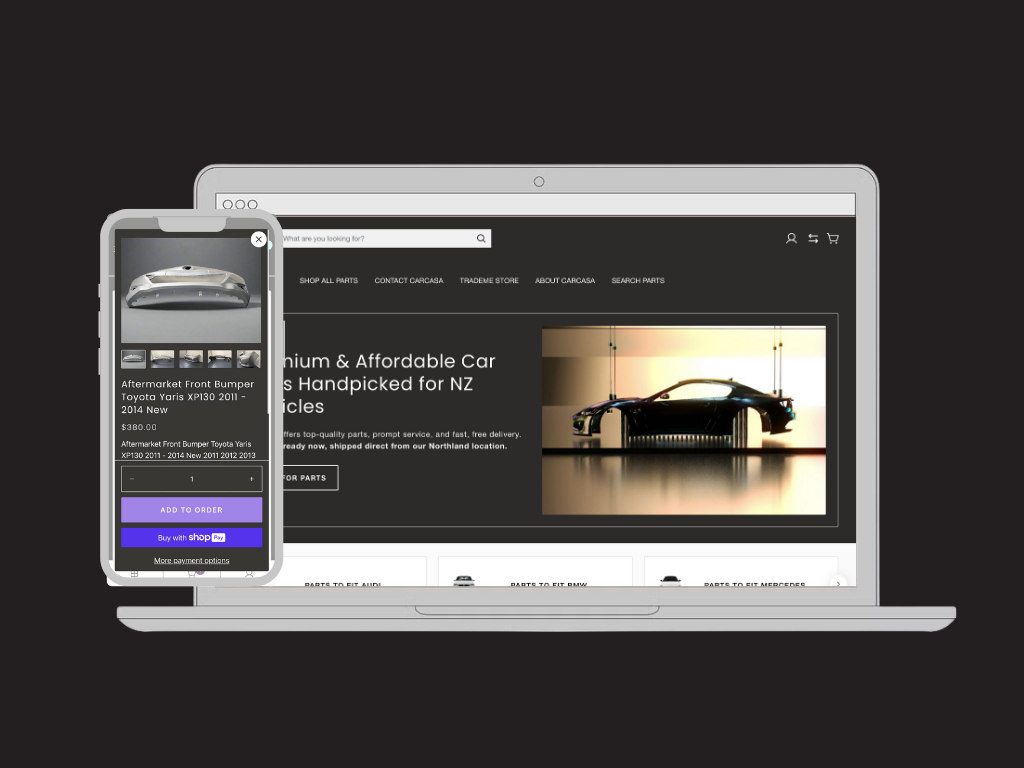Open the ABOUT CARCASA menu item
The height and width of the screenshot is (768, 1024).
(x=565, y=281)
